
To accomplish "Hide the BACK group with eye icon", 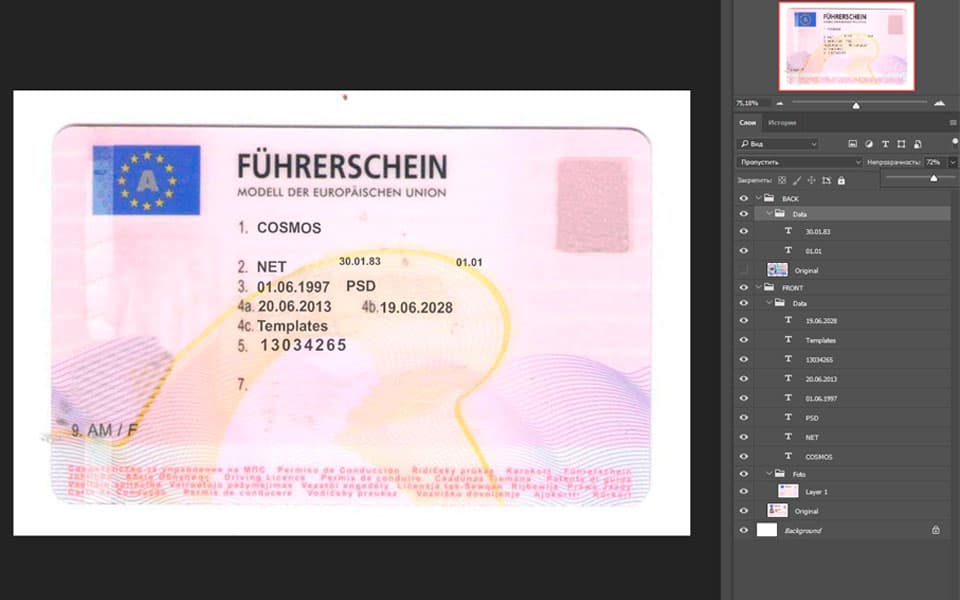I will [x=743, y=199].
